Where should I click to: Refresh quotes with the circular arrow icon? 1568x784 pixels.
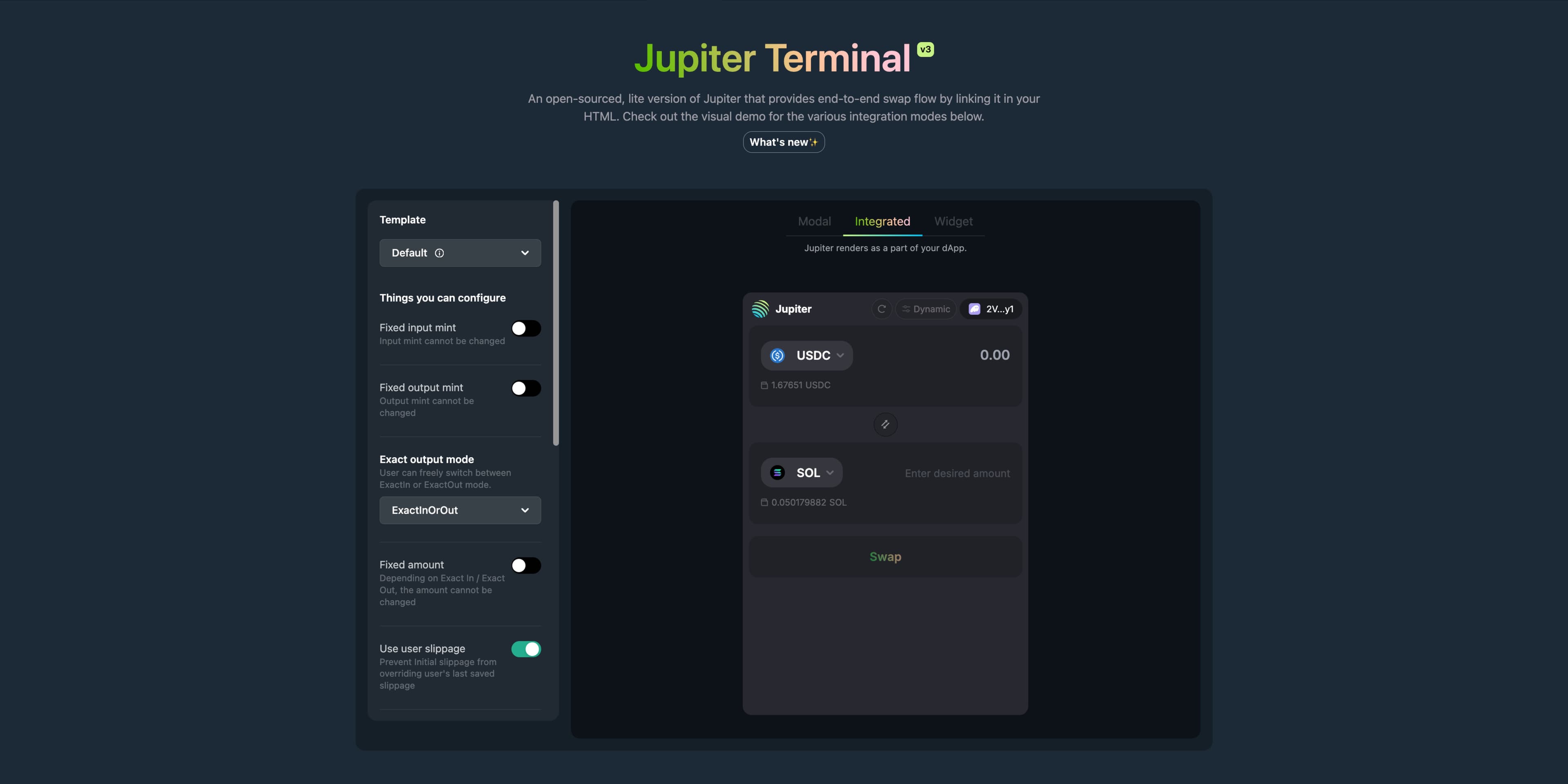[882, 309]
